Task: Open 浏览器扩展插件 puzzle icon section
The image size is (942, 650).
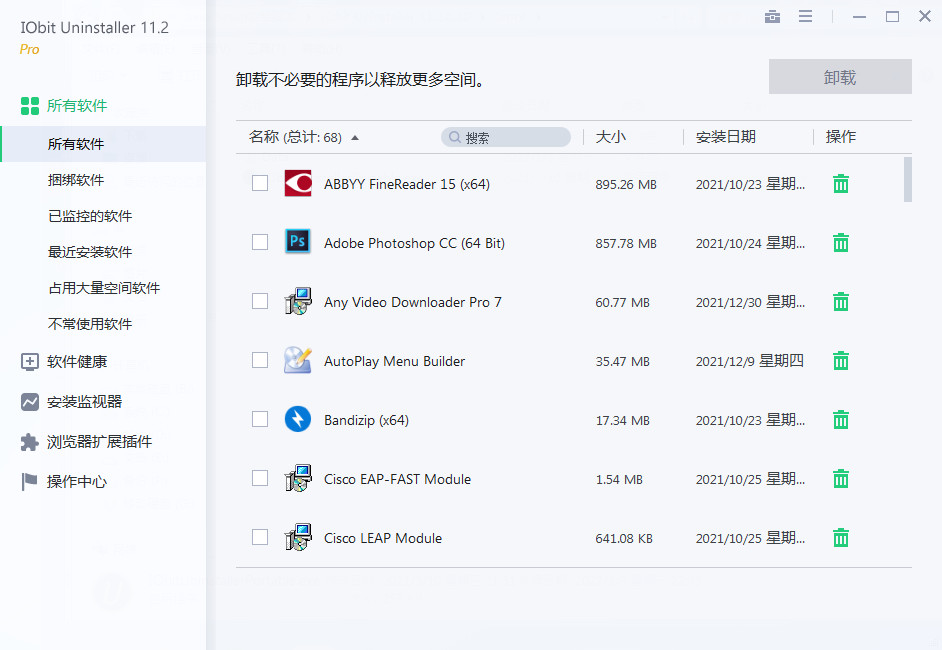Action: (x=86, y=442)
